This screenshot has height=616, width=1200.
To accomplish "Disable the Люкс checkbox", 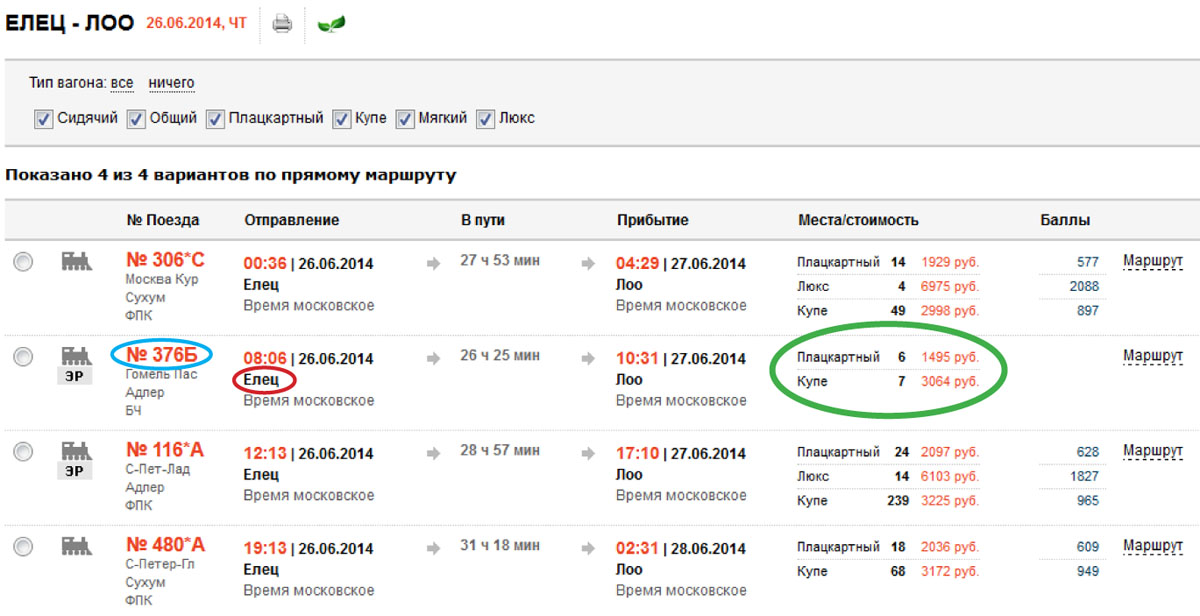I will point(485,119).
